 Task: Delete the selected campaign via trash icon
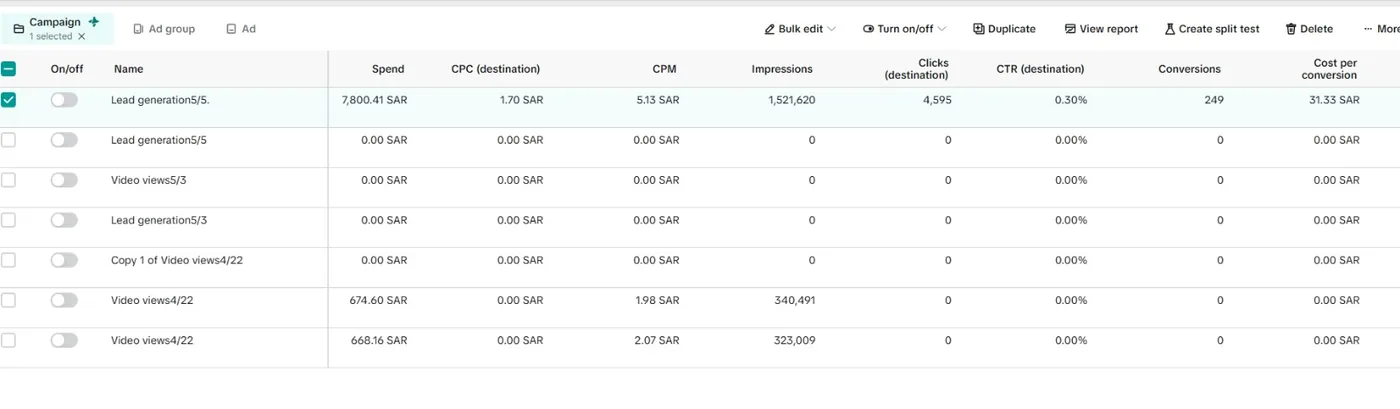[x=1309, y=29]
